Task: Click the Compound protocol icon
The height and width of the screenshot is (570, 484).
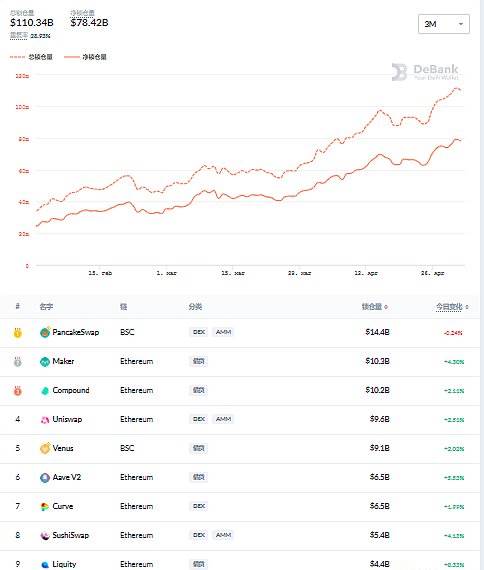Action: tap(45, 390)
